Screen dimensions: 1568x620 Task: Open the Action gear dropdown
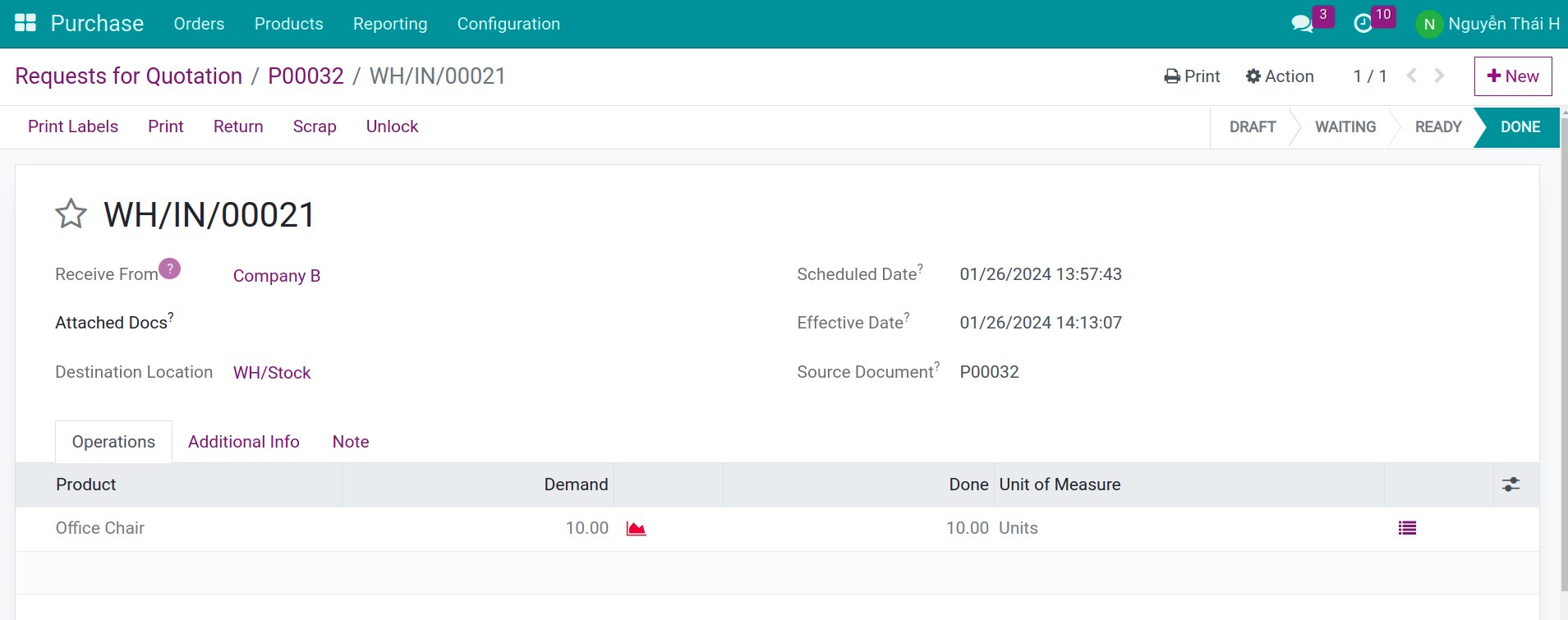pyautogui.click(x=1280, y=76)
